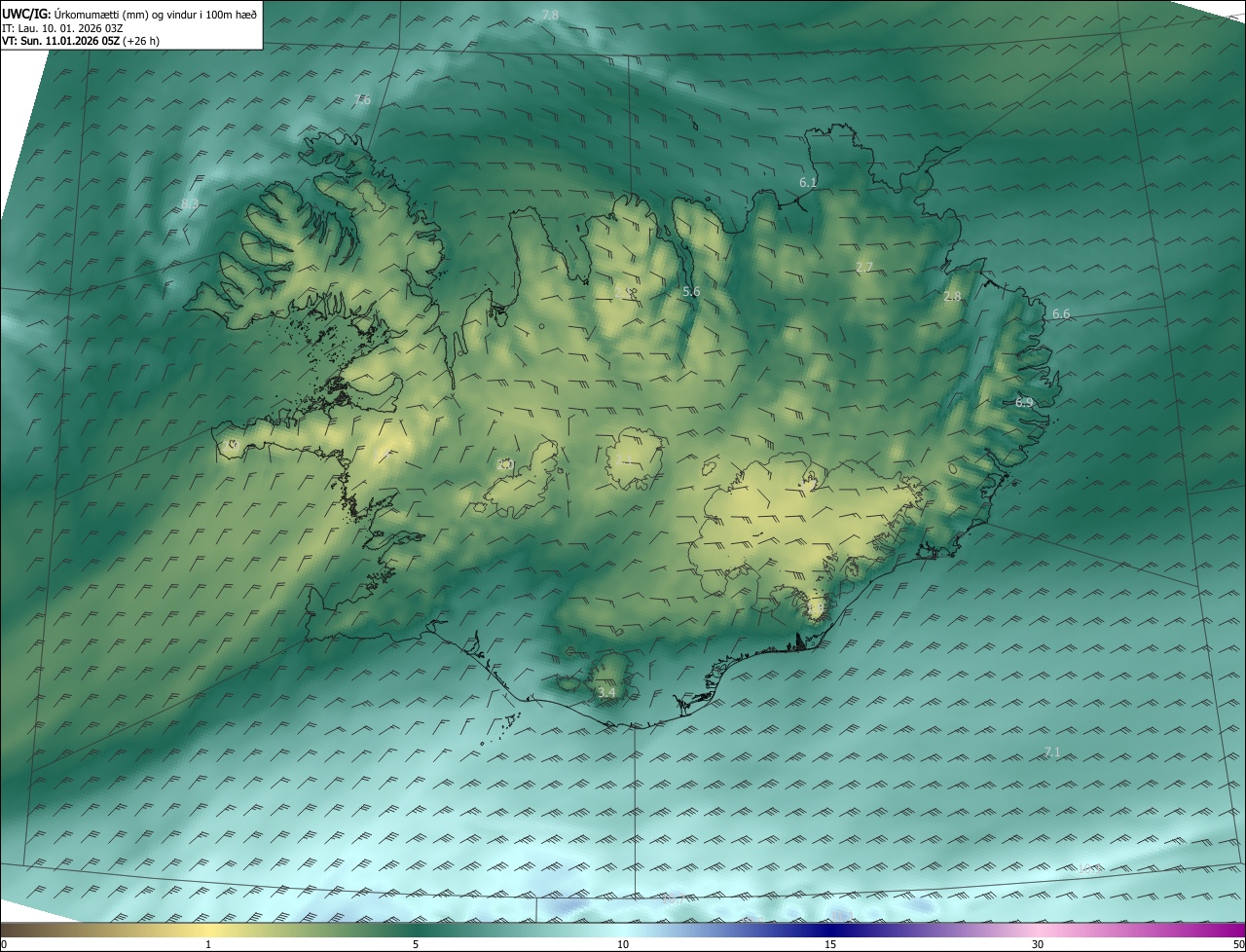Click the color scale tick label "1"
The height and width of the screenshot is (952, 1246).
[208, 944]
